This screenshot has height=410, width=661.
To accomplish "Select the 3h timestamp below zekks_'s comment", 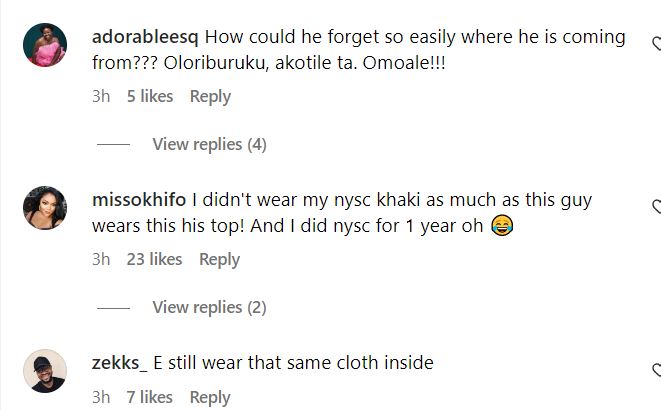I will (100, 398).
